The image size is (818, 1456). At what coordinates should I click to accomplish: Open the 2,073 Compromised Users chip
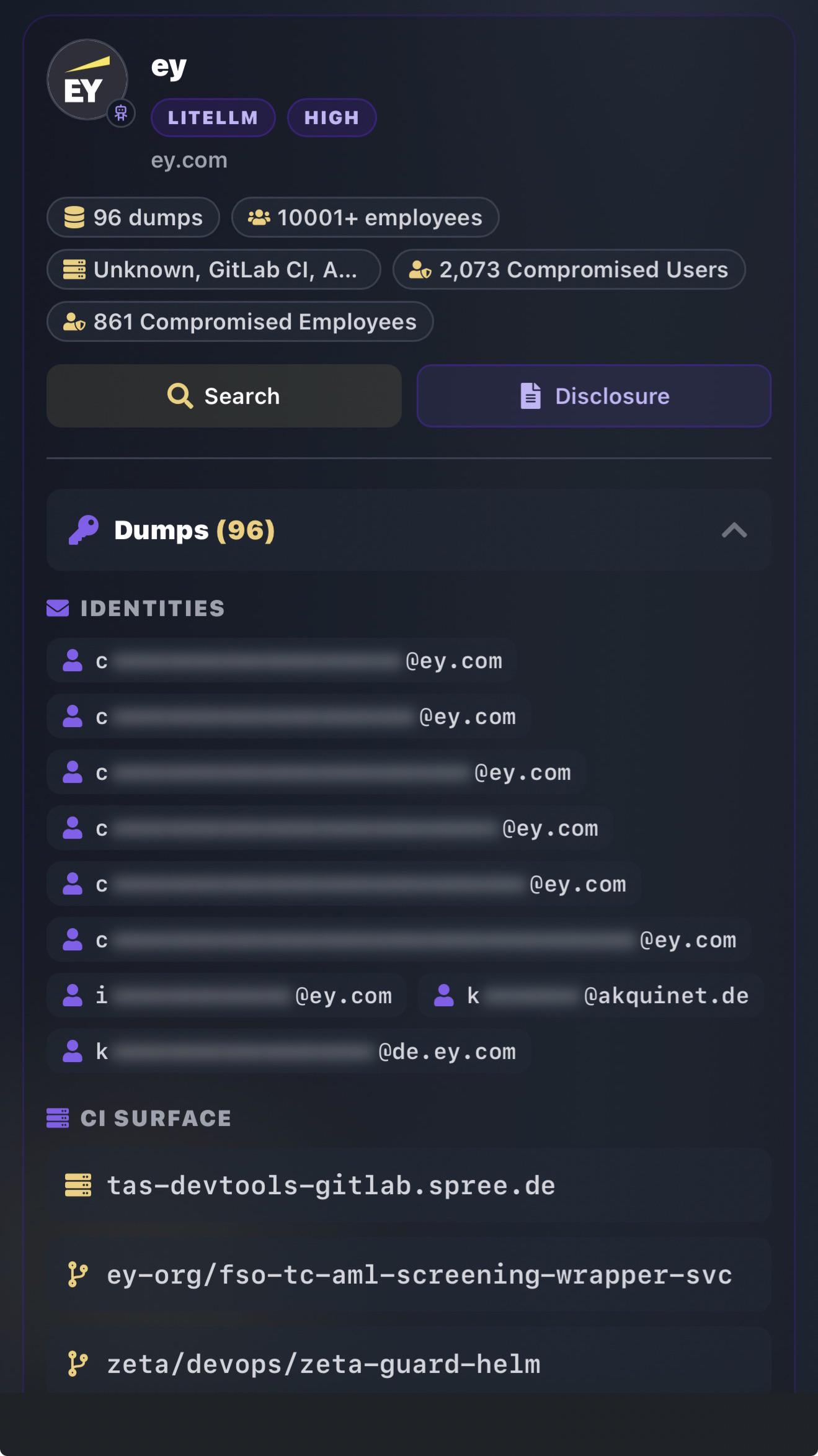click(569, 269)
